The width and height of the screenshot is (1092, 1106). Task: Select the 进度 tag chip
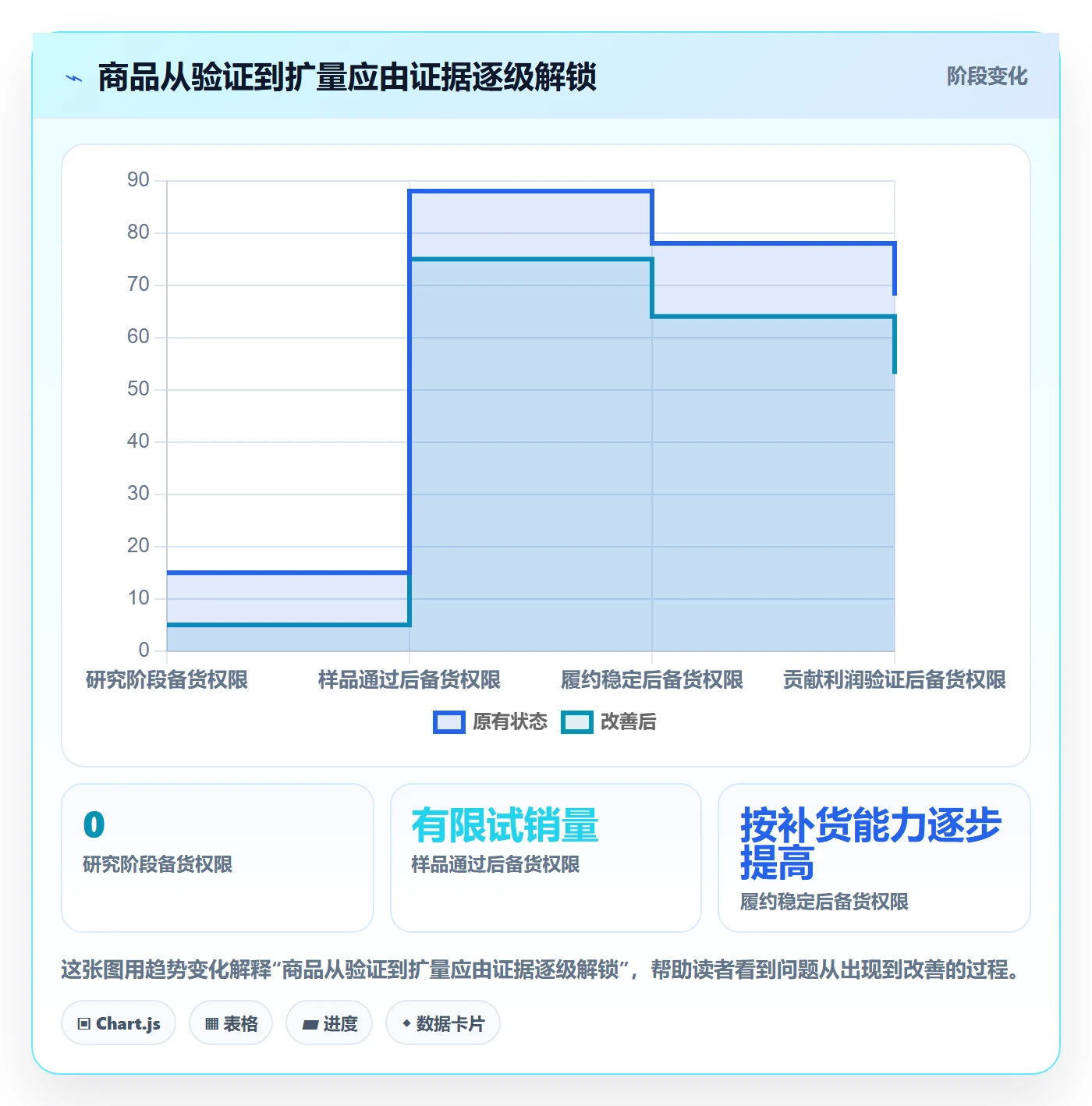(x=329, y=1023)
